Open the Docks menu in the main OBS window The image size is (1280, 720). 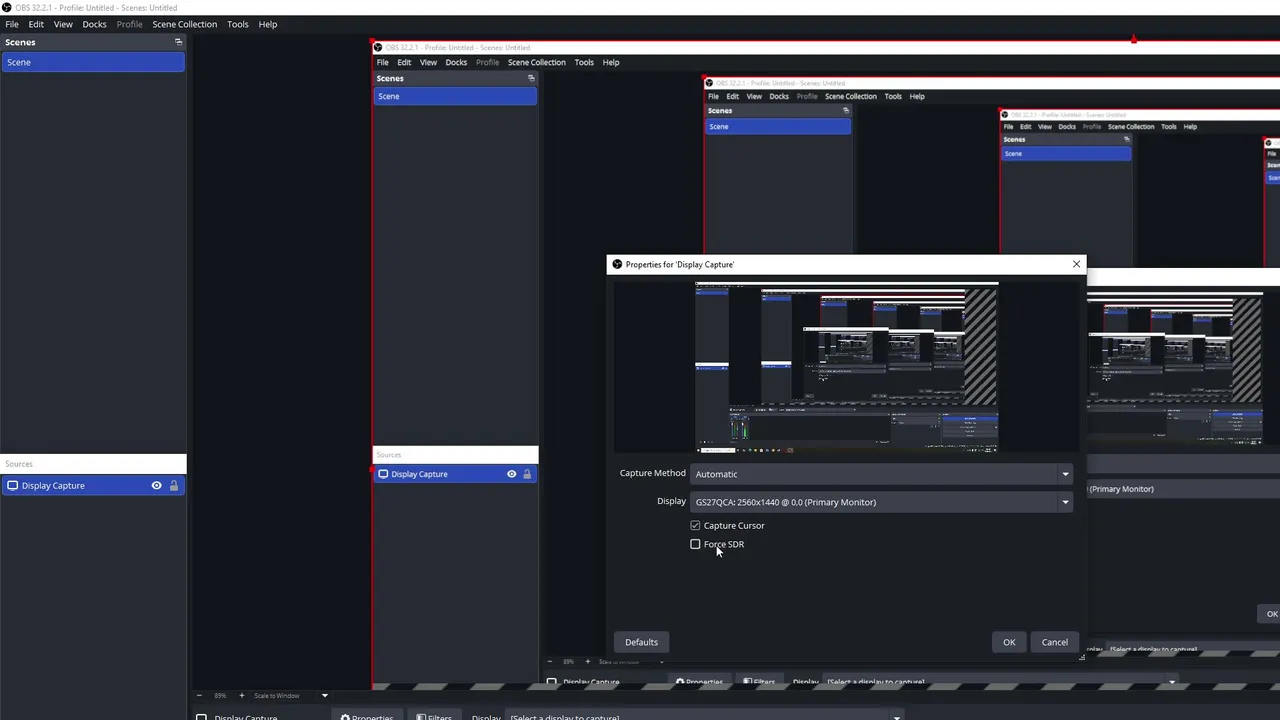coord(94,24)
